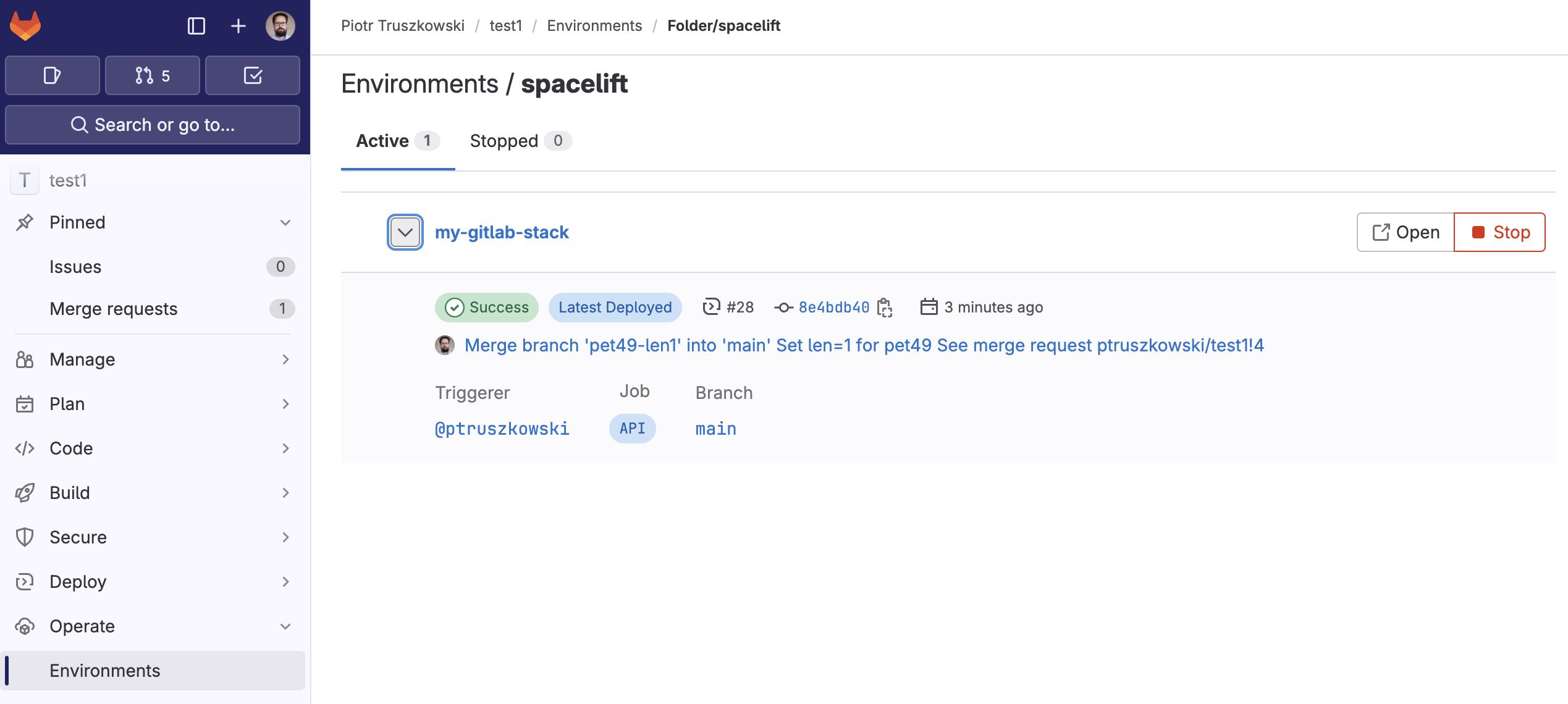Screen dimensions: 1568x704
Task: Click your profile avatar
Action: [x=279, y=26]
